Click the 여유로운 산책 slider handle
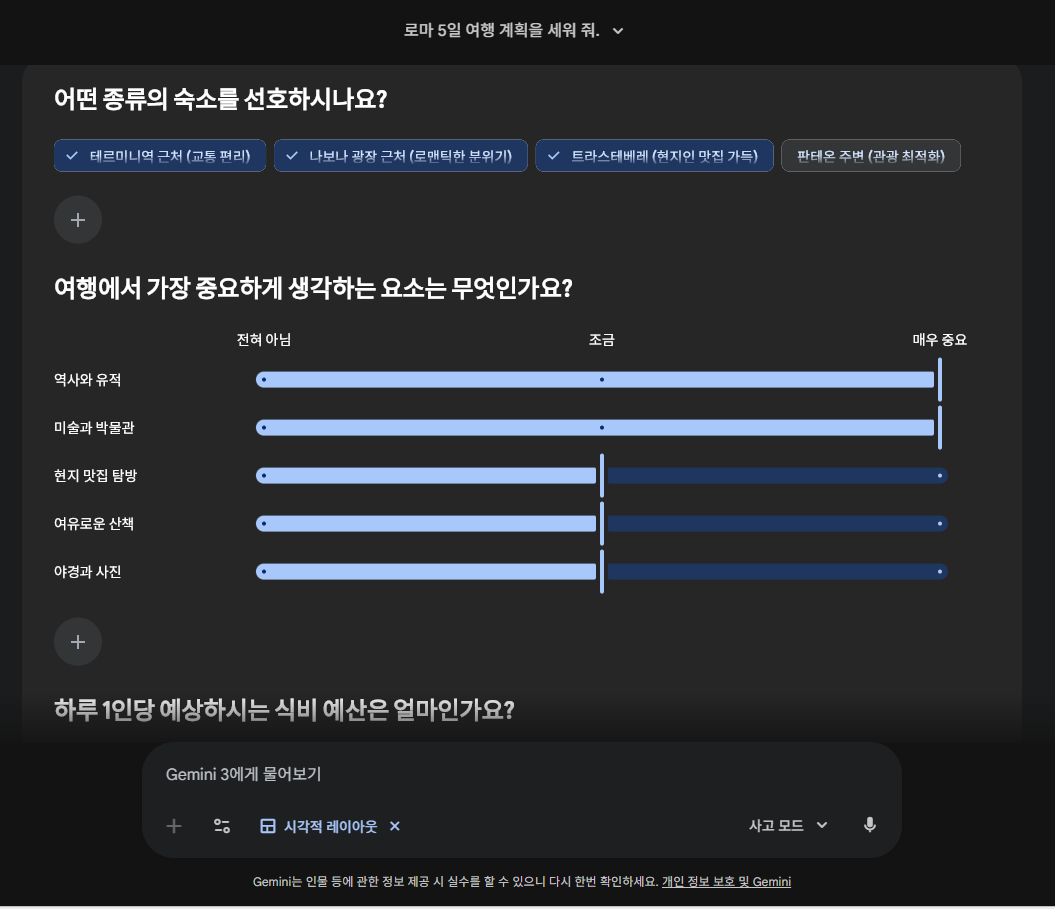The width and height of the screenshot is (1055, 909). coord(601,523)
